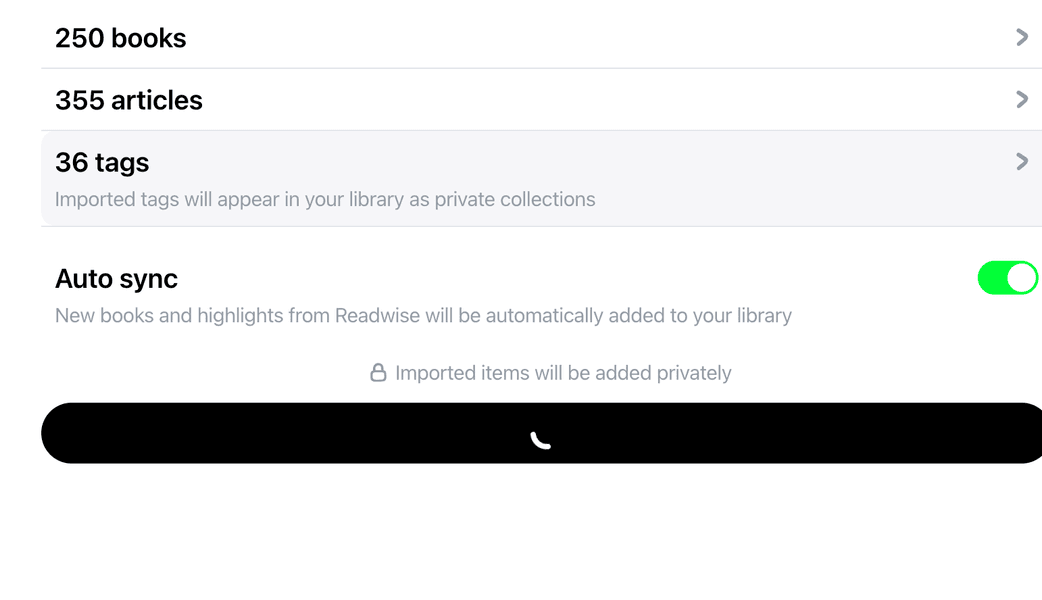This screenshot has width=1042, height=600.
Task: Expand the 355 articles row chevron
Action: (1021, 99)
